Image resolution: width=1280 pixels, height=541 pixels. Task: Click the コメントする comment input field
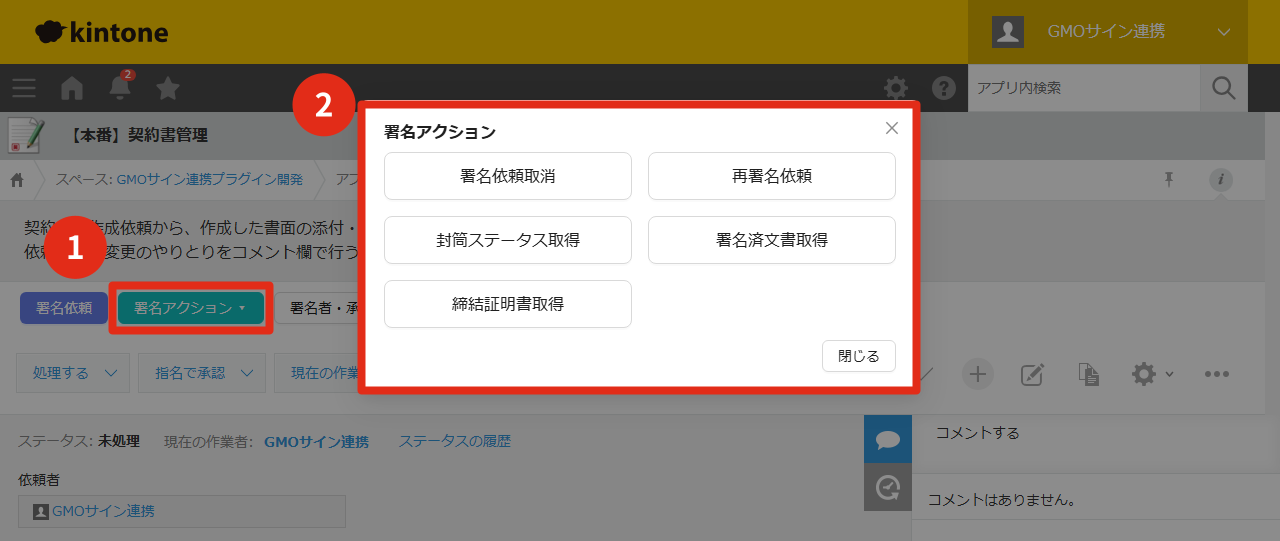click(1096, 433)
